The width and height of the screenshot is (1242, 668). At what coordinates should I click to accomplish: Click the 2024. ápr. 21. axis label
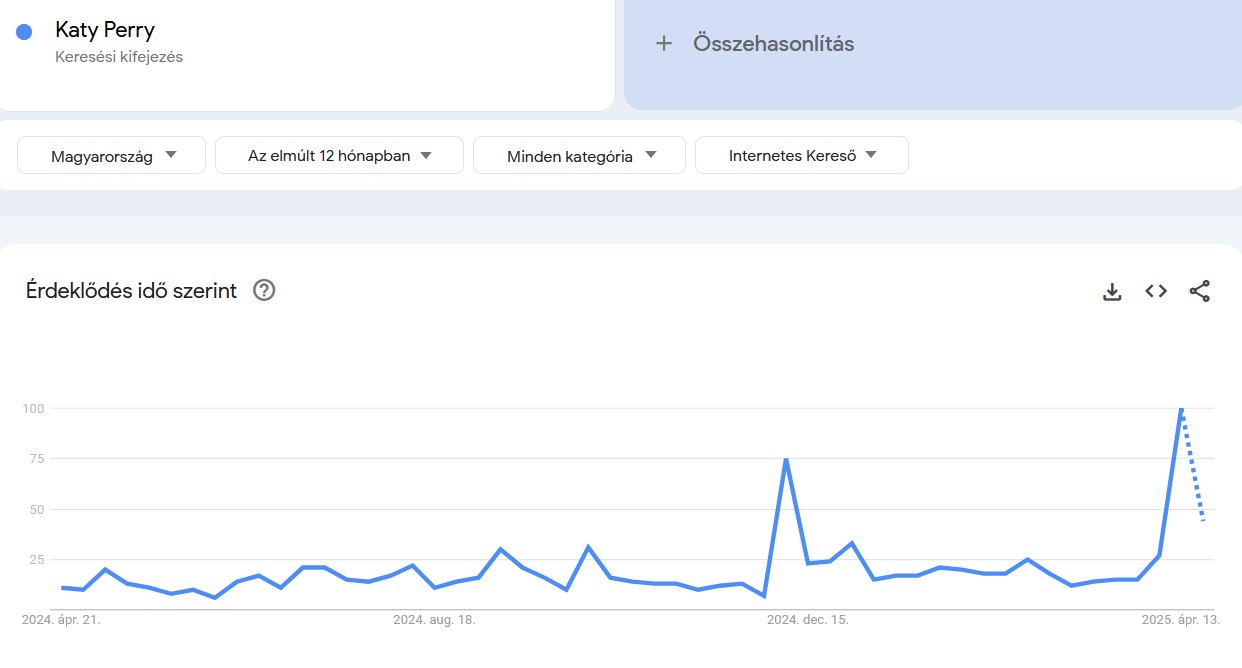click(x=61, y=620)
